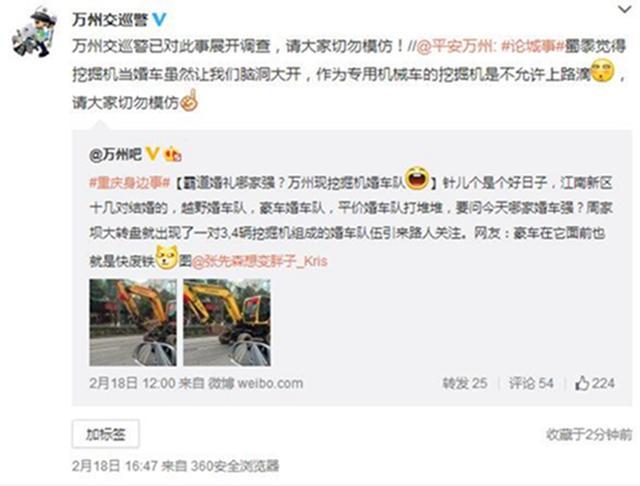Click the laughing face emoji in headline

pyautogui.click(x=417, y=178)
